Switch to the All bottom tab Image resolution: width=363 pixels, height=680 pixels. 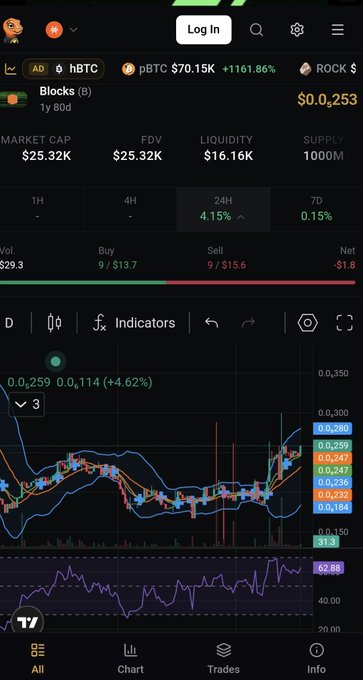click(38, 658)
